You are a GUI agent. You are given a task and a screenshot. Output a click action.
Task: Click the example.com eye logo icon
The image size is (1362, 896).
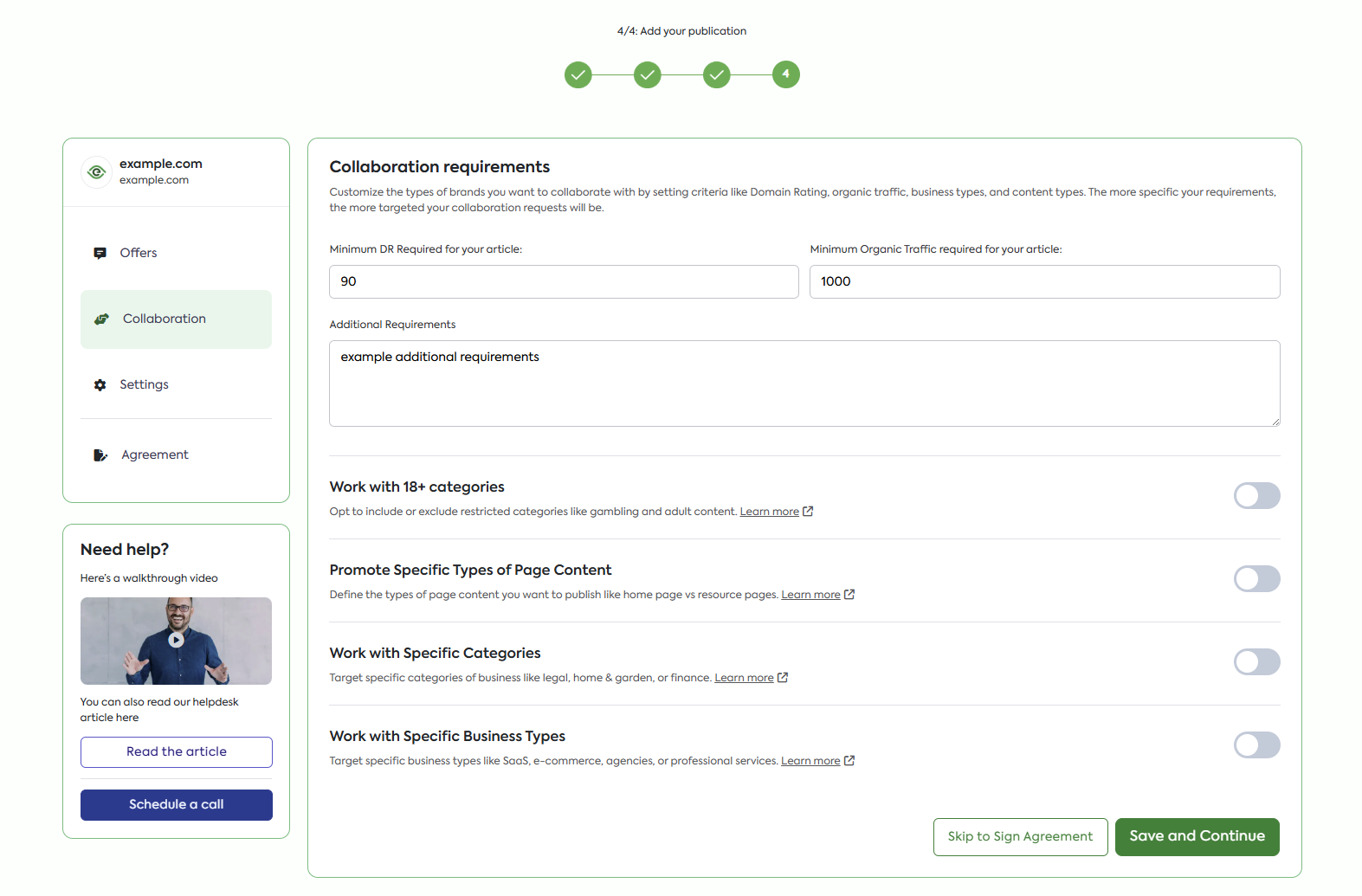97,171
